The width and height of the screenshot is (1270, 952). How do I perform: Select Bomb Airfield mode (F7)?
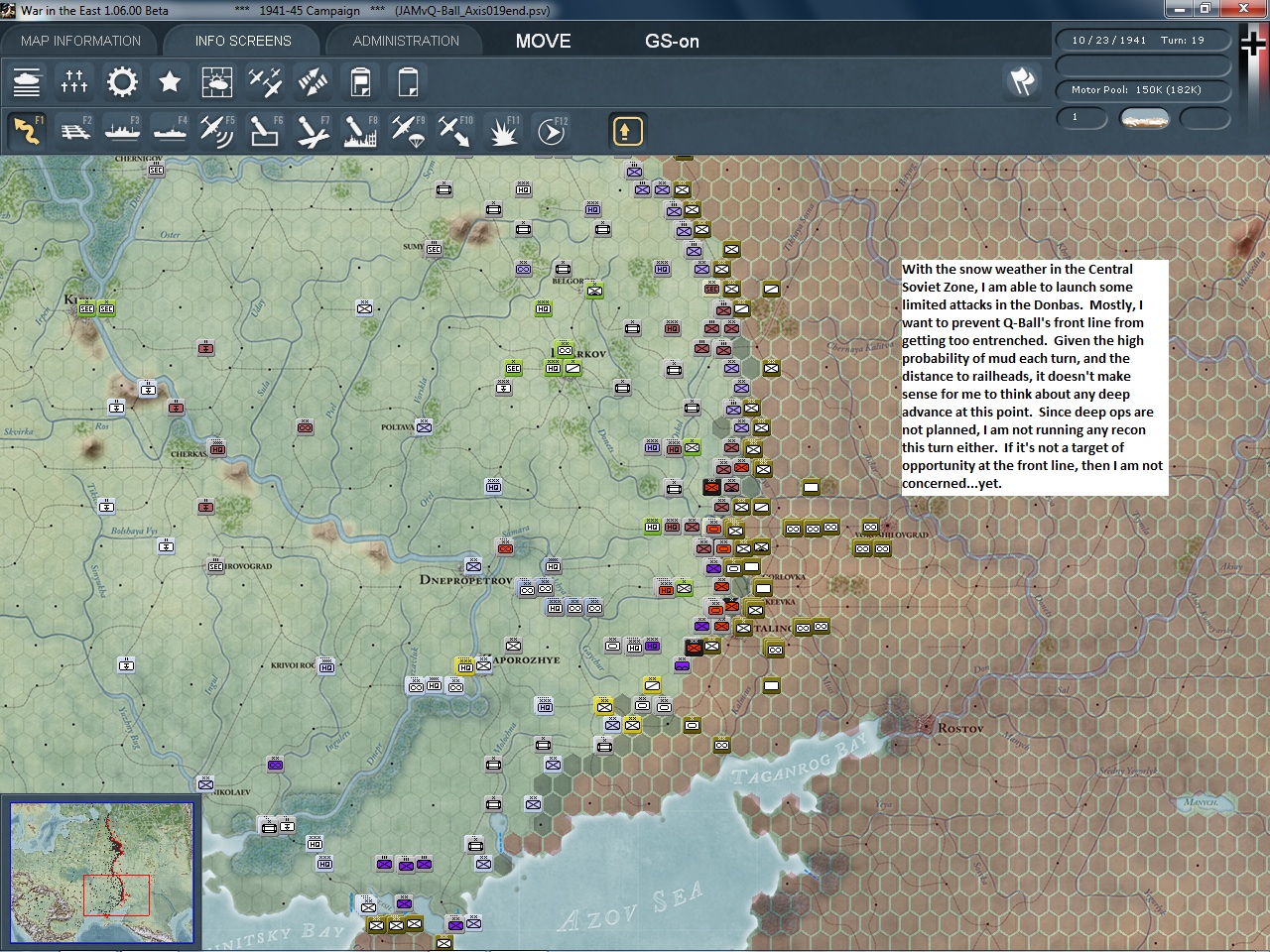(x=313, y=131)
